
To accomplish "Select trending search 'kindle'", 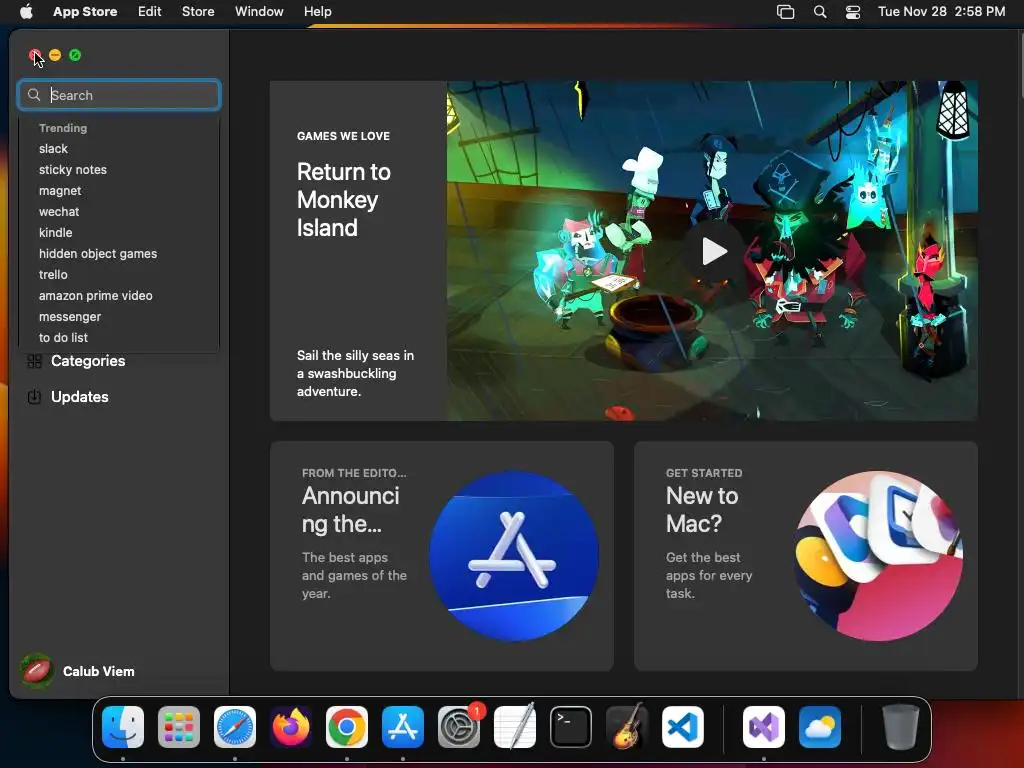I will click(56, 232).
